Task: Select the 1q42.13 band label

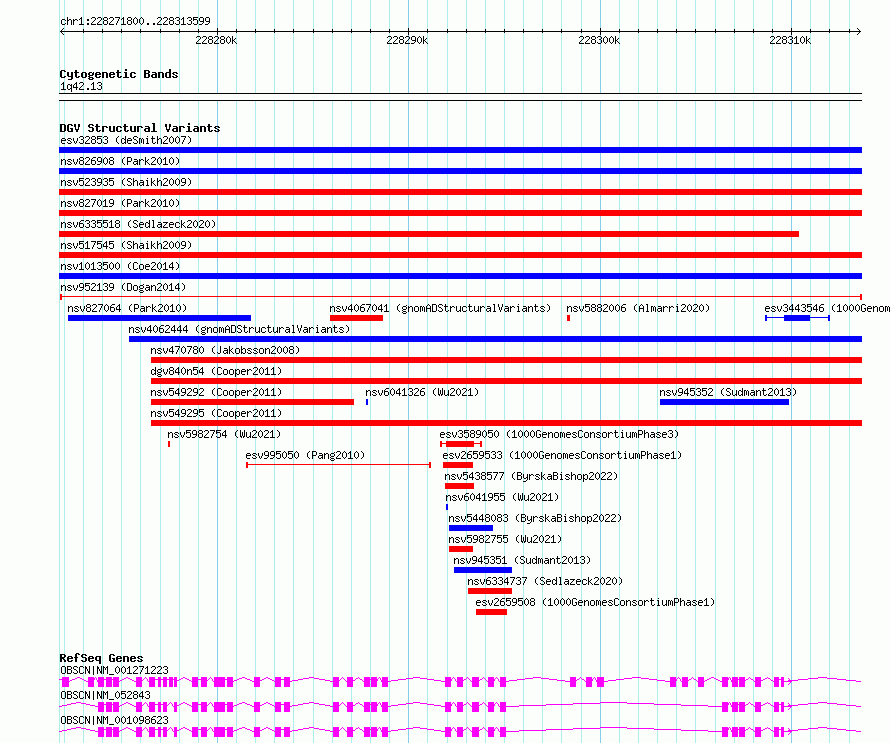Action: 81,86
